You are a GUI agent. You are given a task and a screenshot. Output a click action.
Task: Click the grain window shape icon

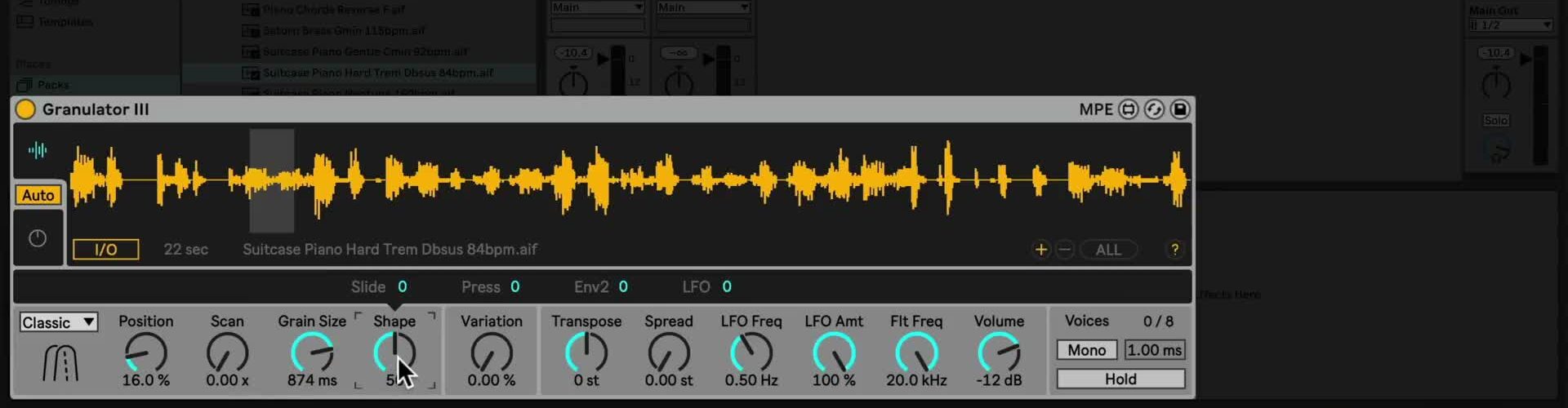click(60, 363)
